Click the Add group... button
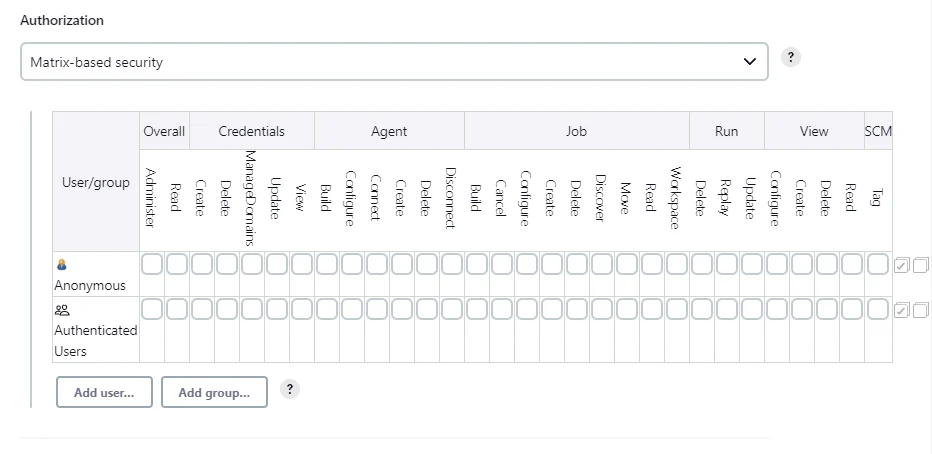Image resolution: width=932 pixels, height=454 pixels. click(214, 392)
